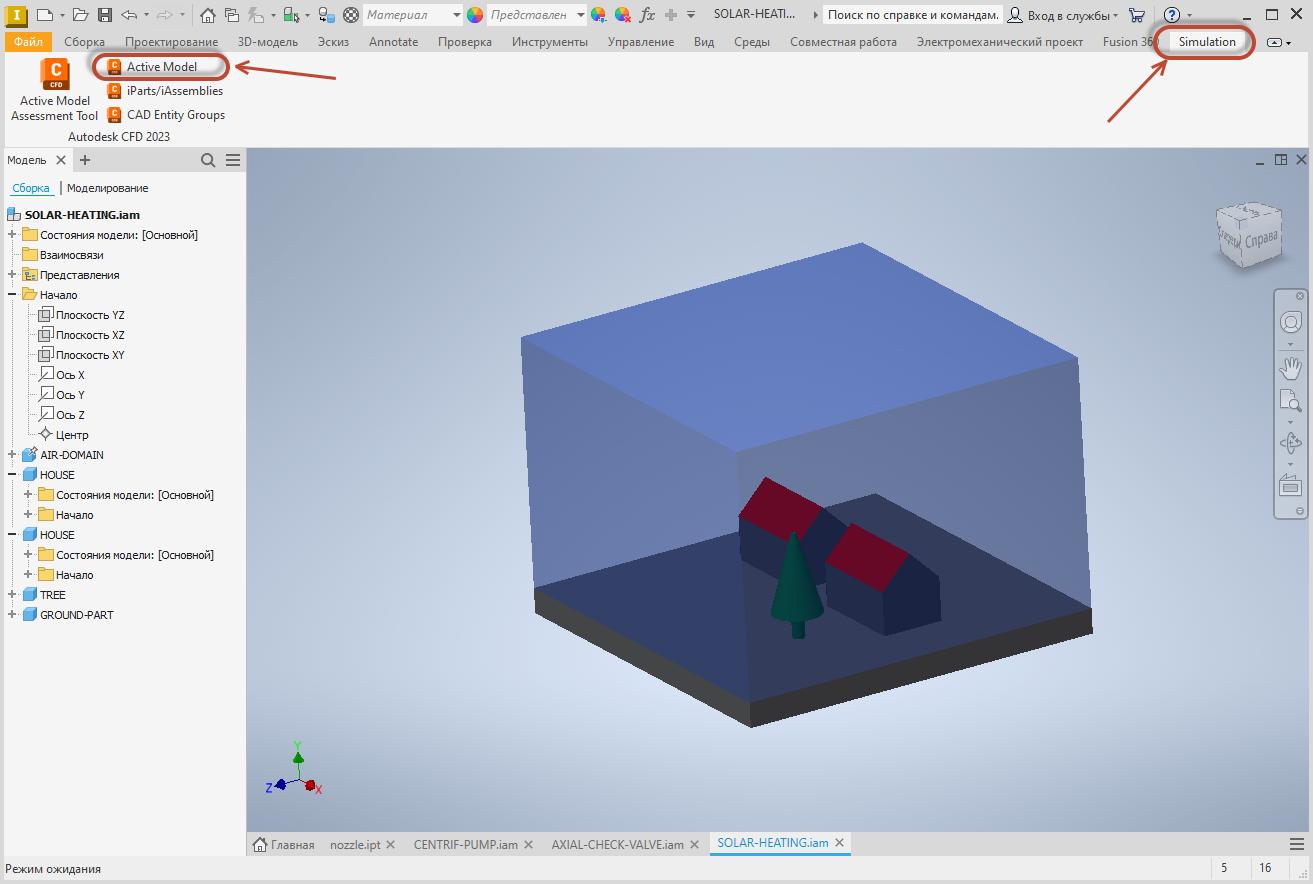Screen dimensions: 1313x884
Task: Go to the Главная home tab
Action: click(284, 844)
